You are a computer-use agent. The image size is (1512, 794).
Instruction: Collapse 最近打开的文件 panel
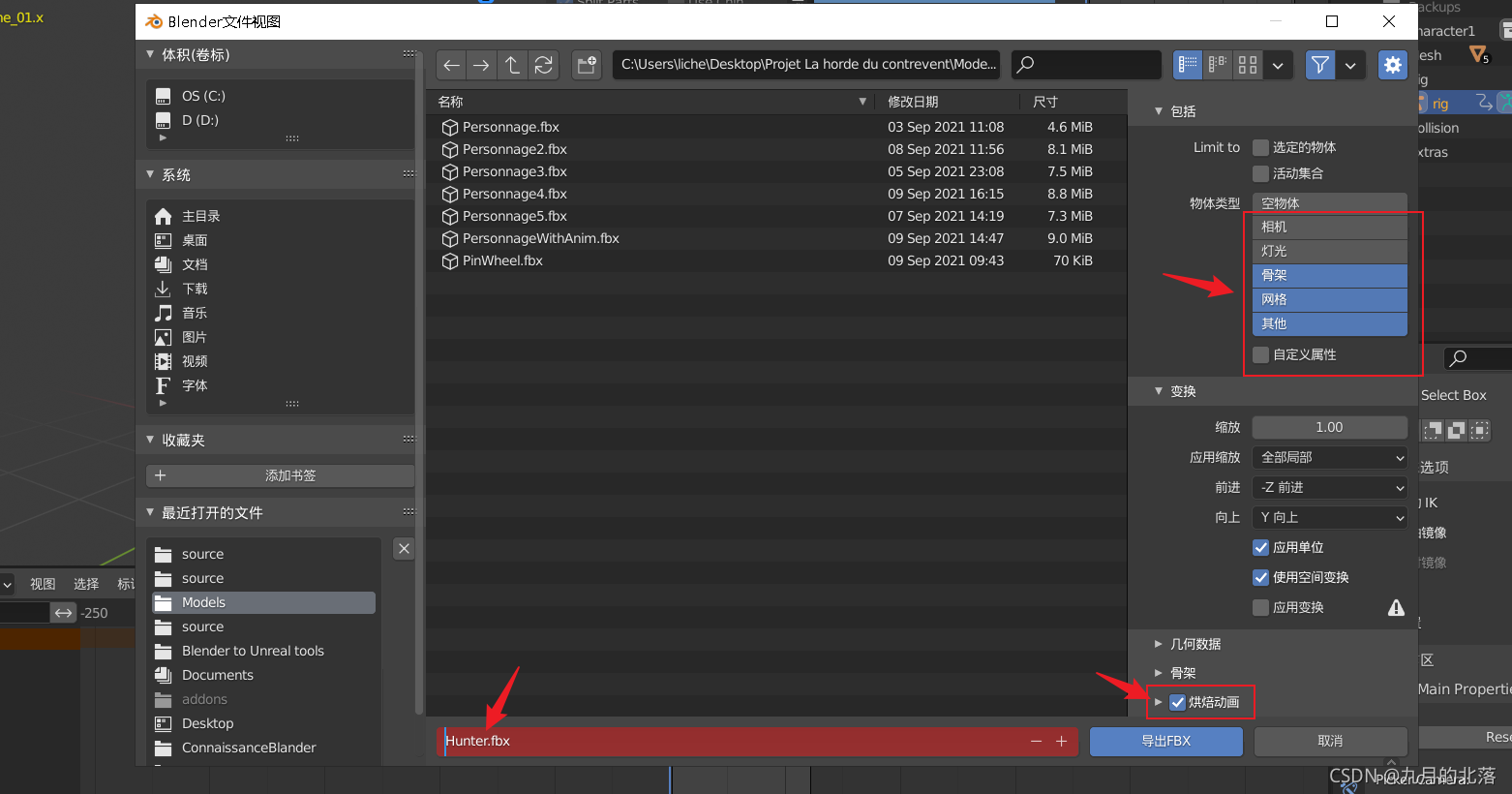click(x=150, y=512)
